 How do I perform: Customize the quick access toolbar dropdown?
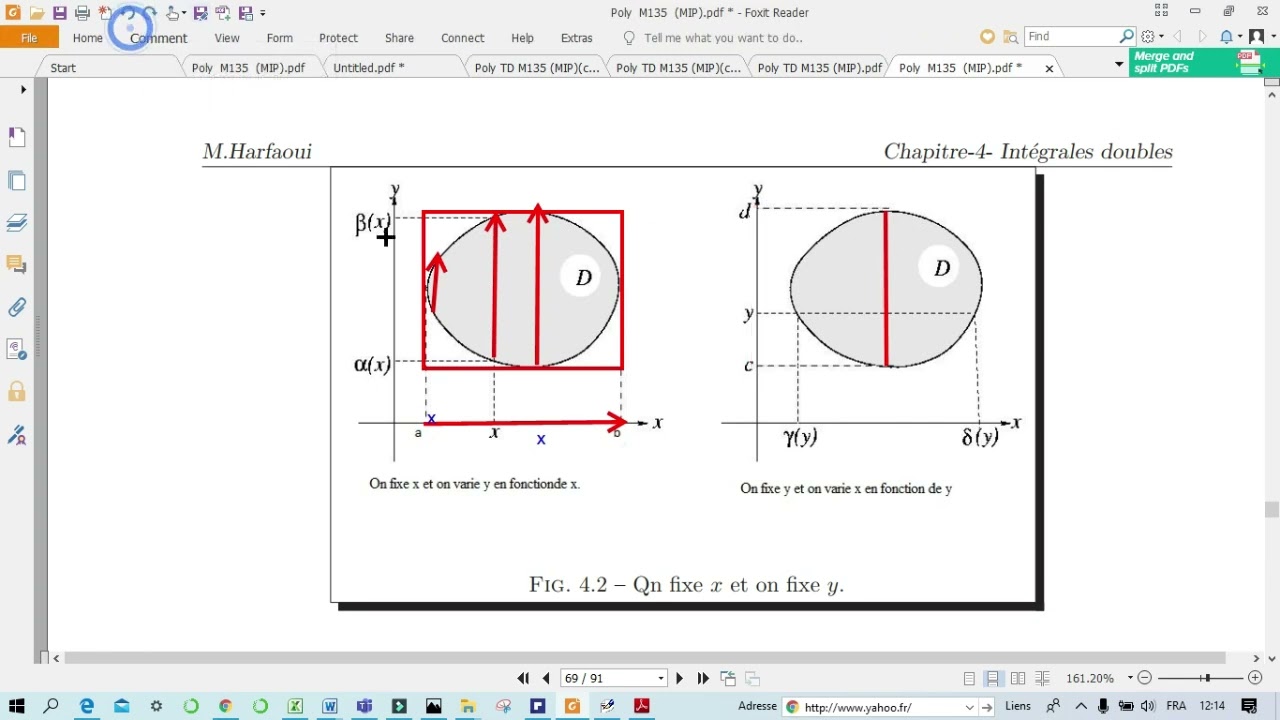263,13
